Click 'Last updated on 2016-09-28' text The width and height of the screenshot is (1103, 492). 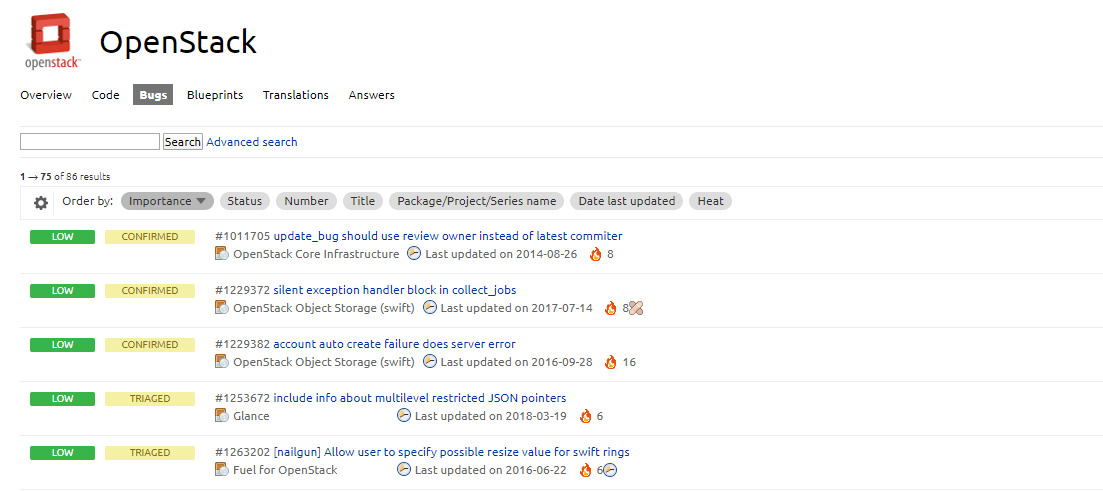[x=516, y=362]
